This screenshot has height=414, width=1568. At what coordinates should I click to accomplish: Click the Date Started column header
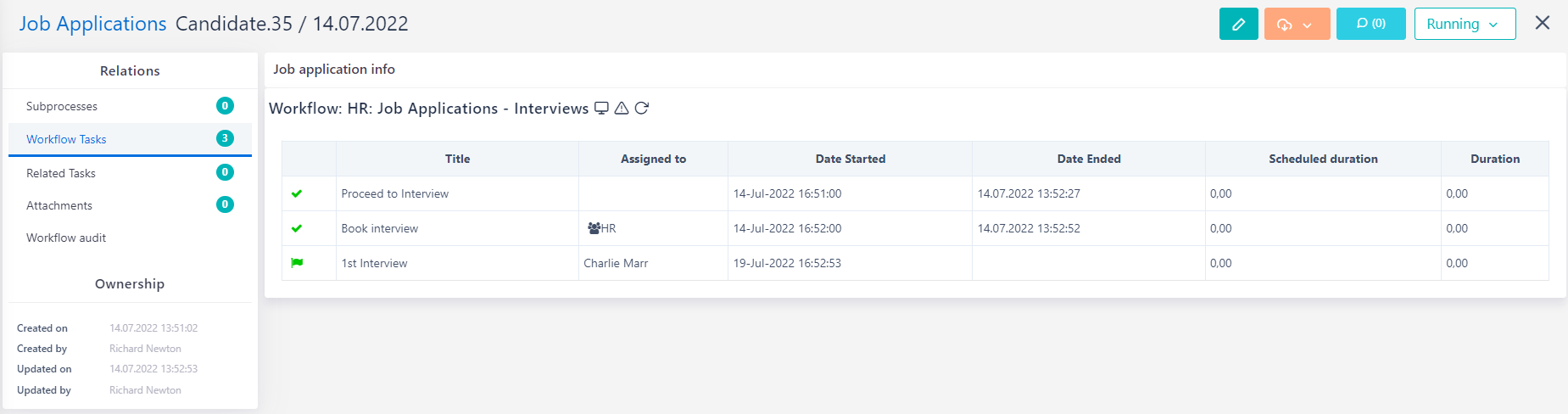[850, 159]
